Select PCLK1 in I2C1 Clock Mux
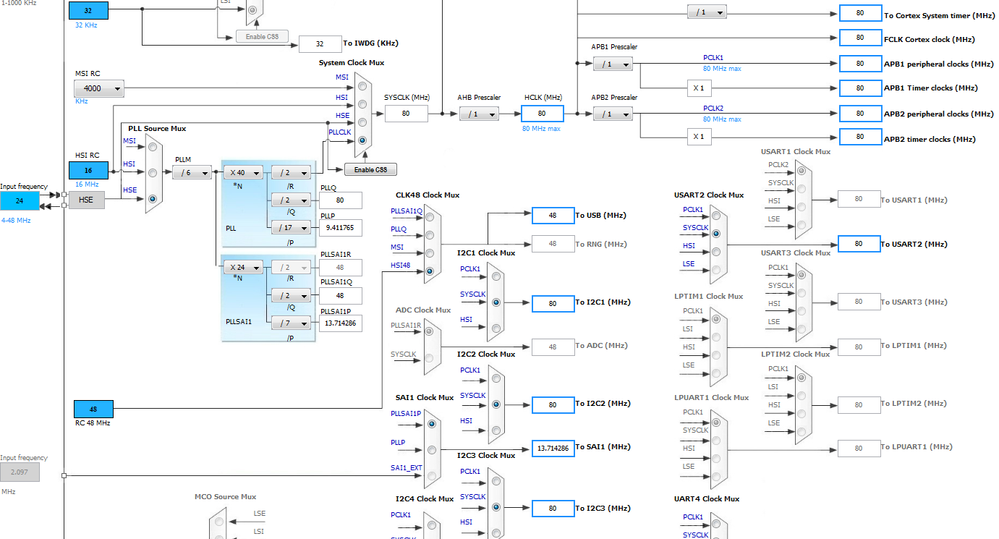999x539 pixels. tap(496, 276)
